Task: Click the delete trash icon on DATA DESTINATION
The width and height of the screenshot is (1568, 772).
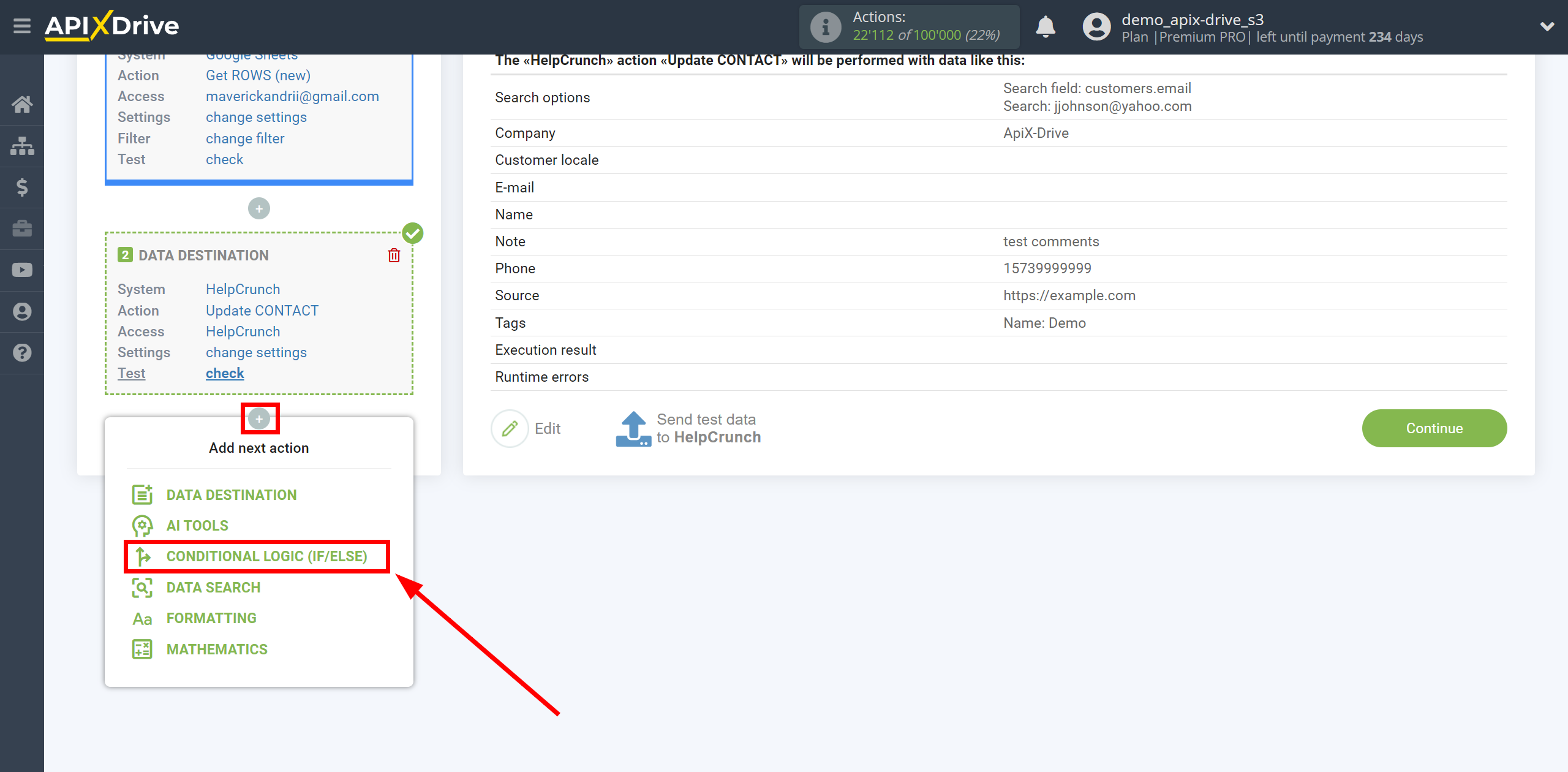Action: pos(394,255)
